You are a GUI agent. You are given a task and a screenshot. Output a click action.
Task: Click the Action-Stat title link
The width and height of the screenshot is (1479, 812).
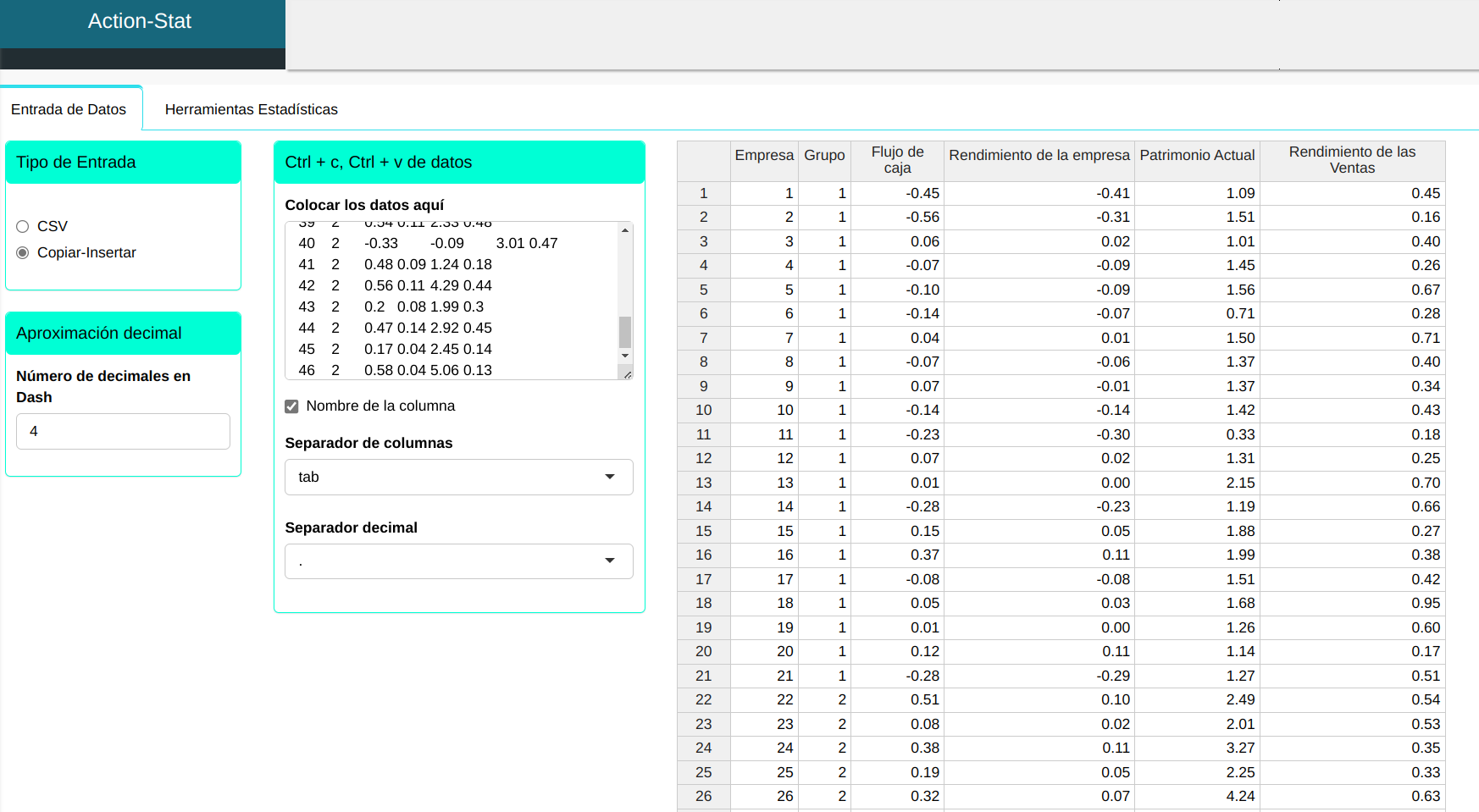[x=140, y=21]
